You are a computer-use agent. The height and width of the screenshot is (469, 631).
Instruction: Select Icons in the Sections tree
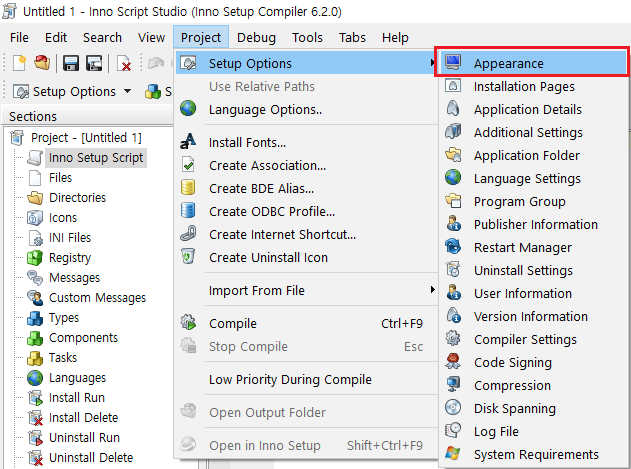pyautogui.click(x=63, y=217)
